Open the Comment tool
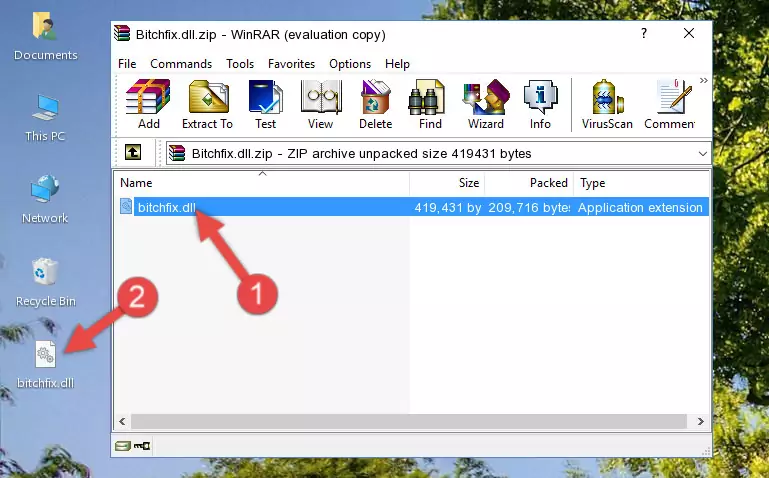 (670, 104)
